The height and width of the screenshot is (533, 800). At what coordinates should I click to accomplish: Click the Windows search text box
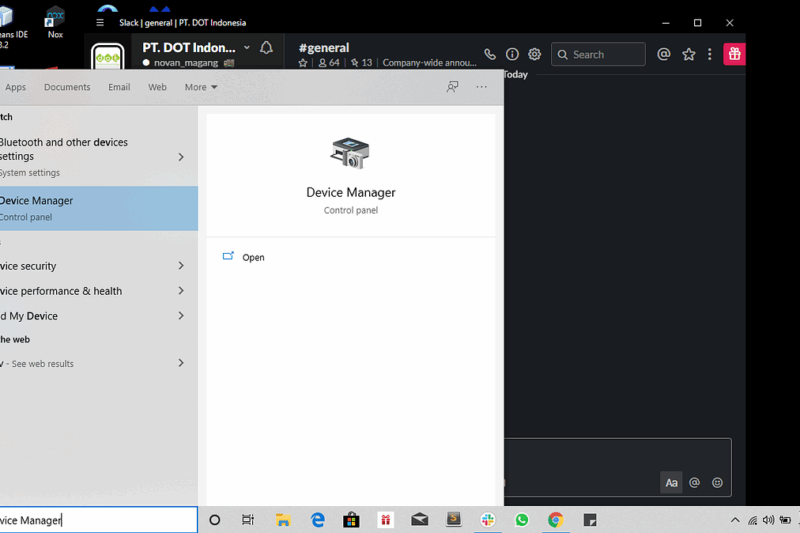pos(98,520)
